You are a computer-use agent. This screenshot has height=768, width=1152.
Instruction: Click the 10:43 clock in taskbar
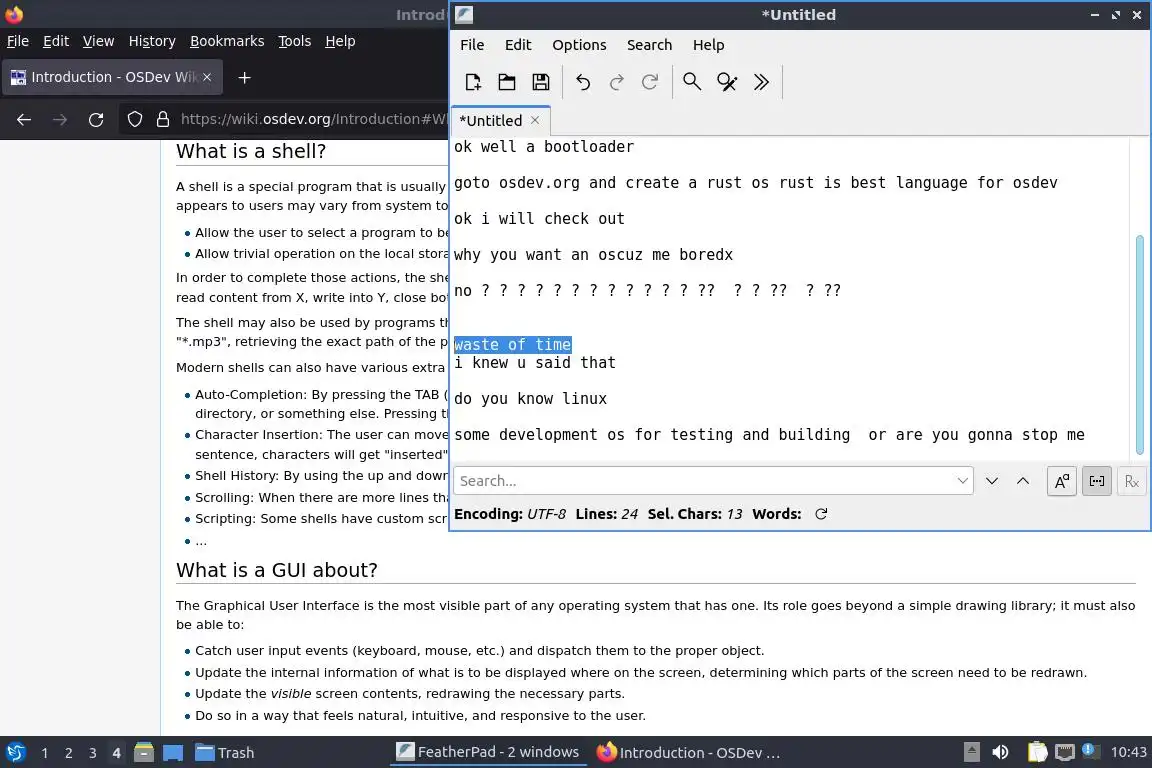coord(1128,753)
